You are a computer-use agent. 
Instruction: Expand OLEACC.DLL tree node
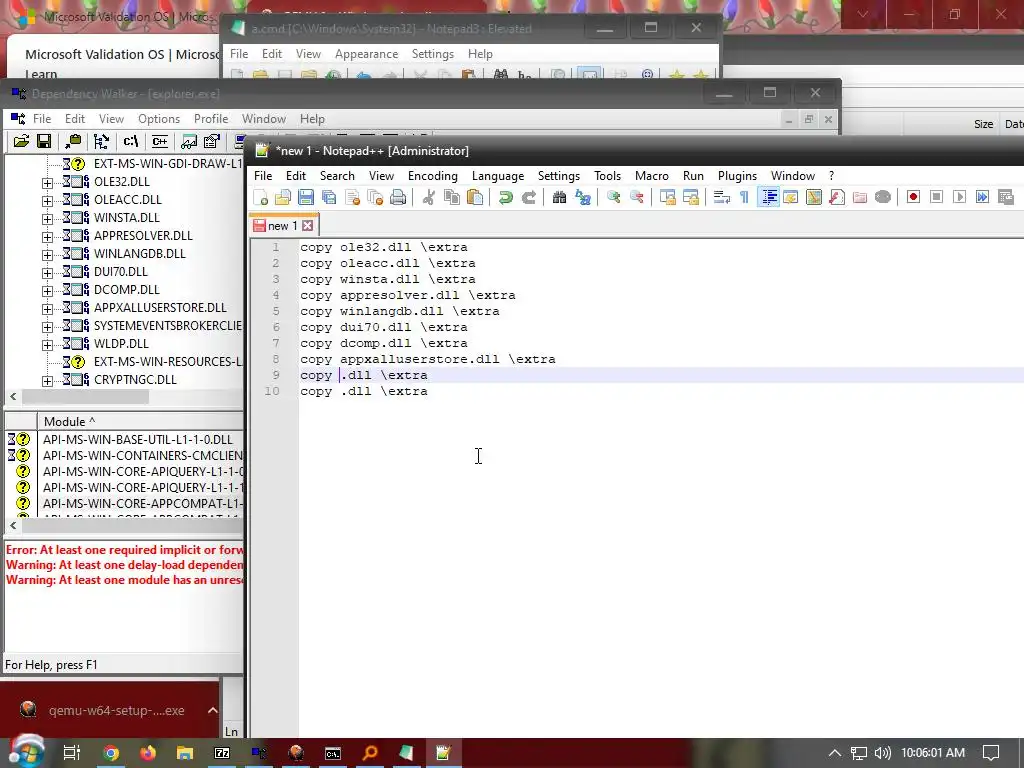47,201
